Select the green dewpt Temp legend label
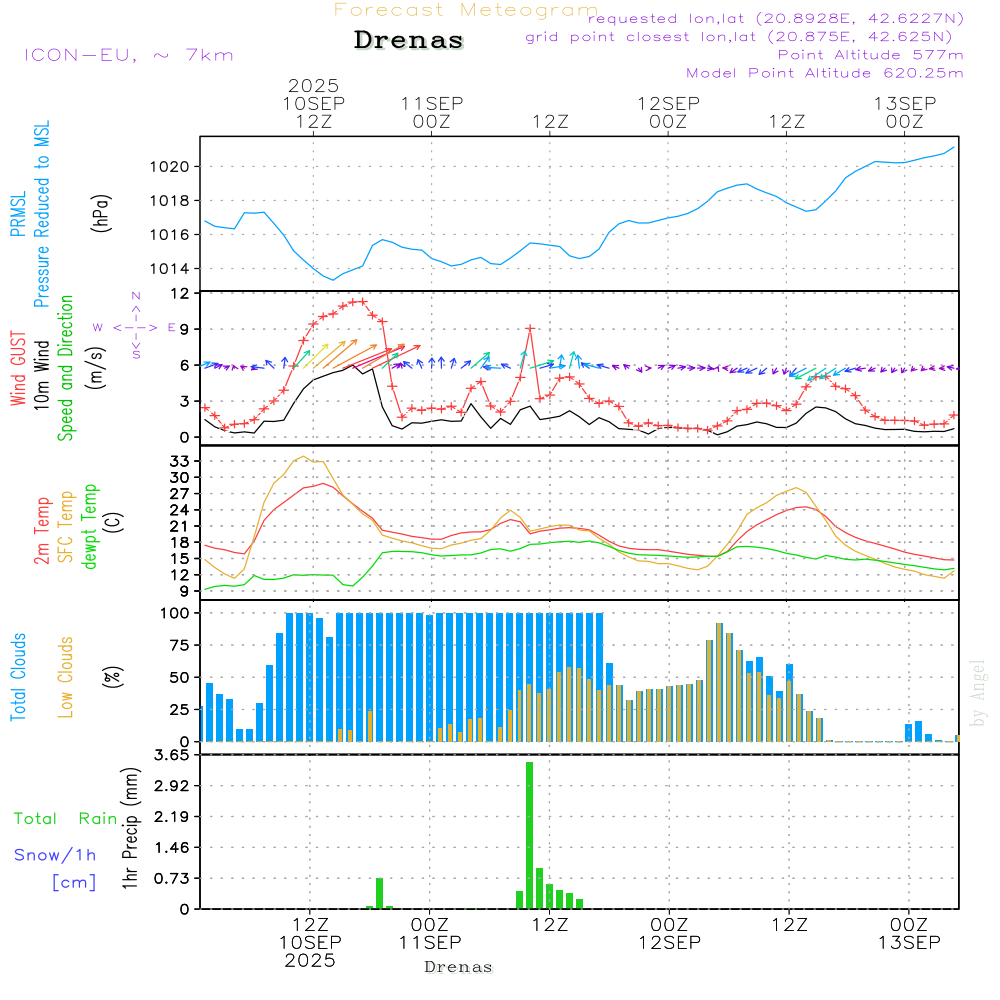Image resolution: width=1000 pixels, height=1000 pixels. [90, 527]
